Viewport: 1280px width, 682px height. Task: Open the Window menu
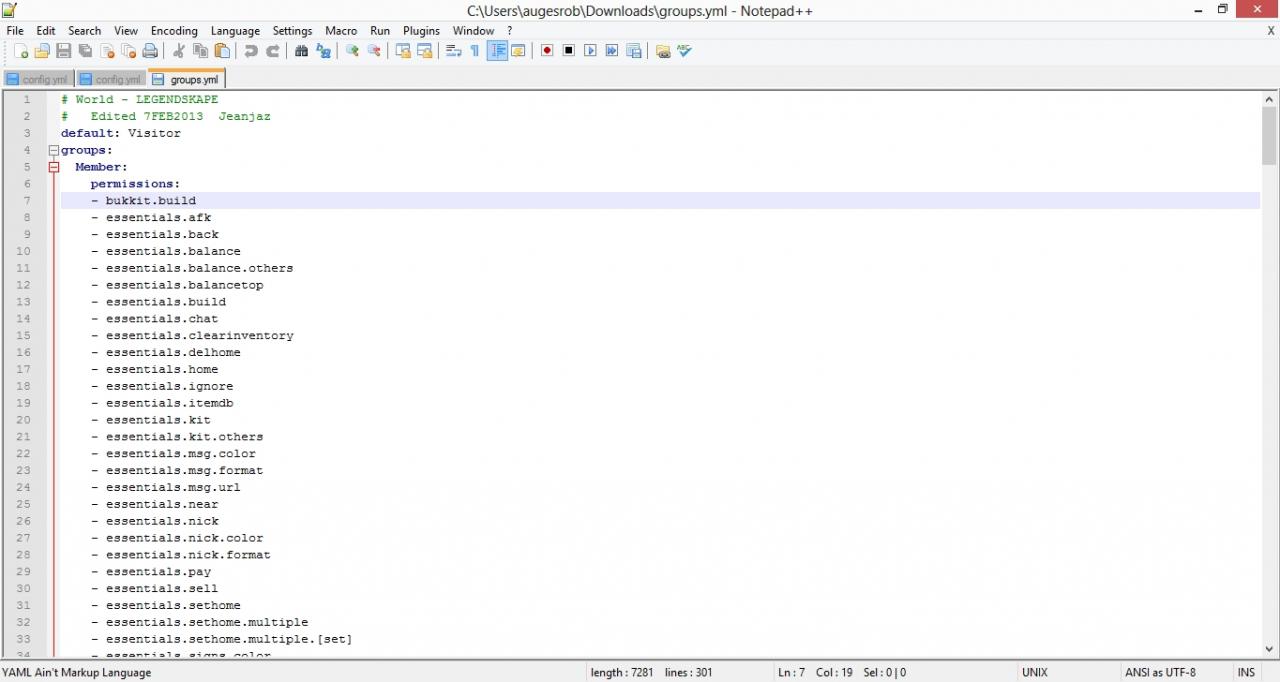coord(473,31)
